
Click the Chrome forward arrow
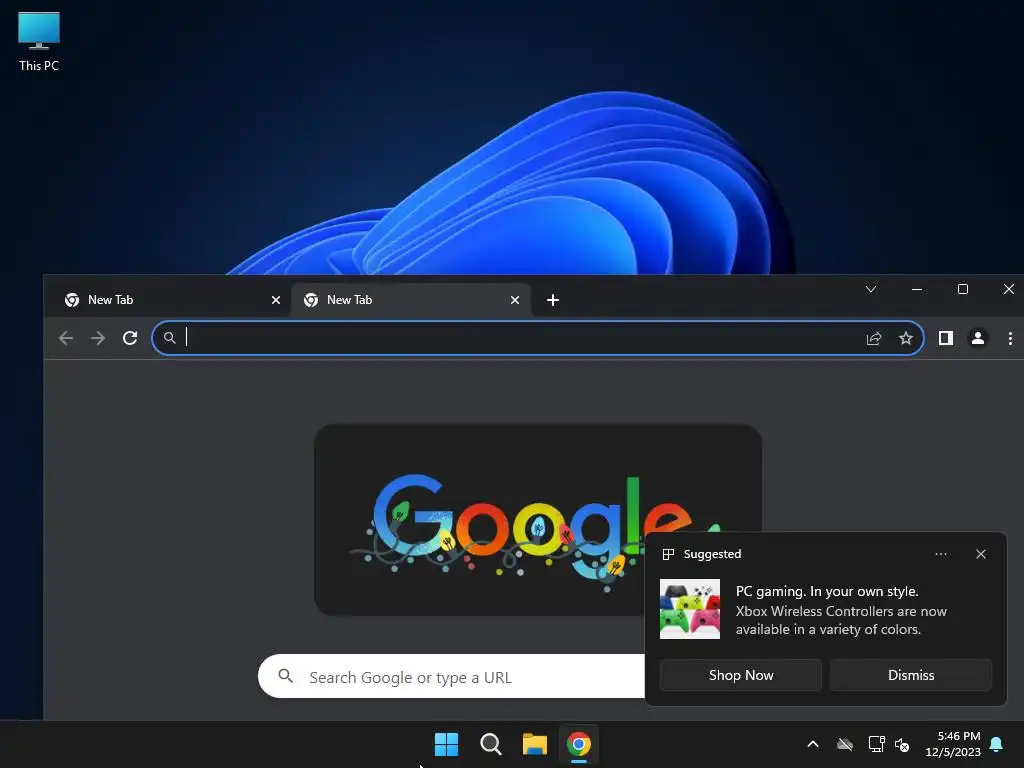click(98, 338)
